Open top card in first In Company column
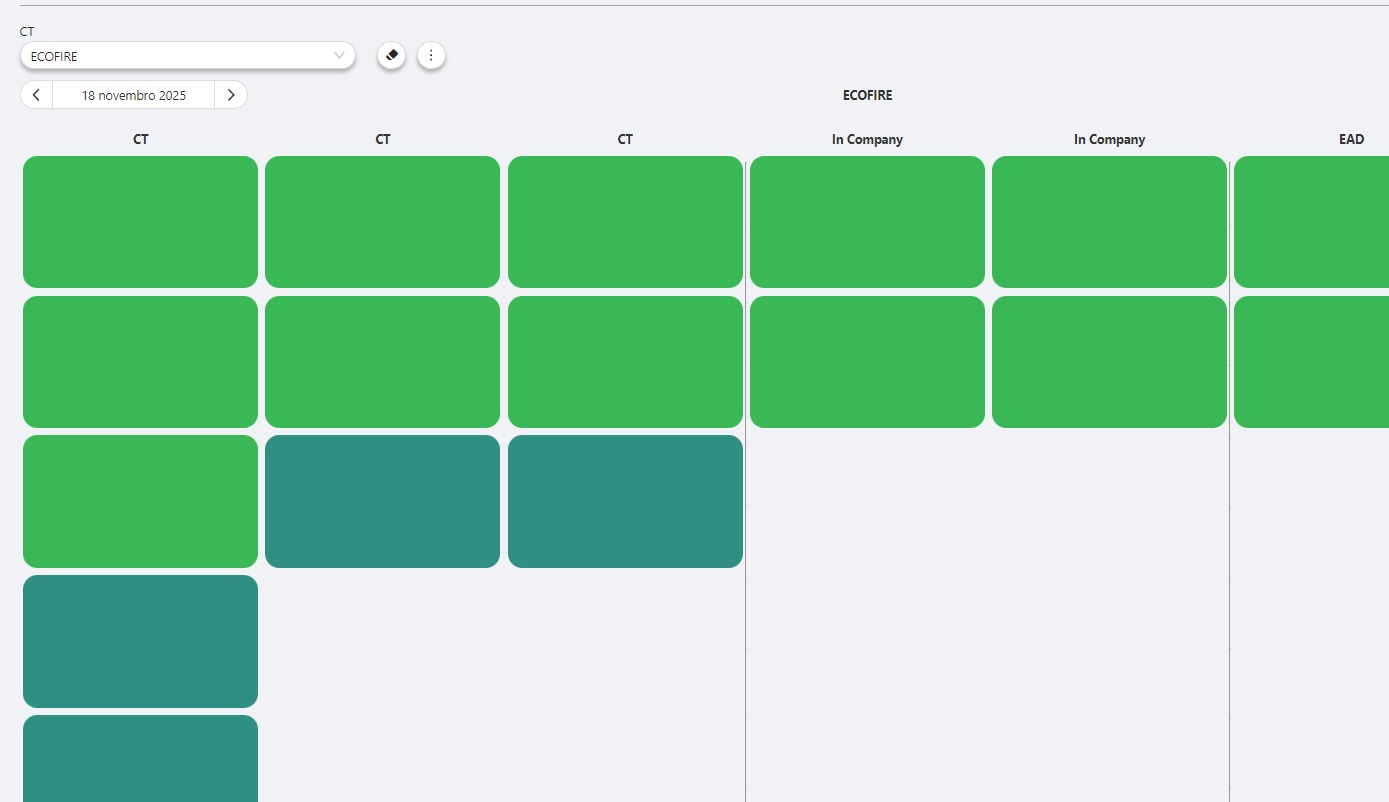This screenshot has height=802, width=1389. pyautogui.click(x=867, y=222)
